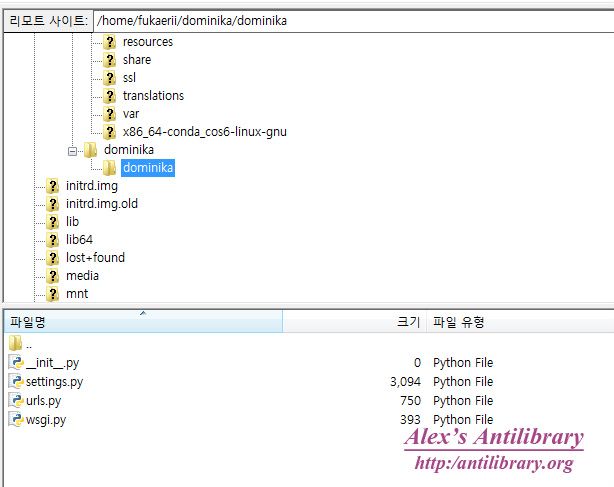Click the 393 size value of wsgi.py
Screen dimensions: 614x487
[410, 419]
